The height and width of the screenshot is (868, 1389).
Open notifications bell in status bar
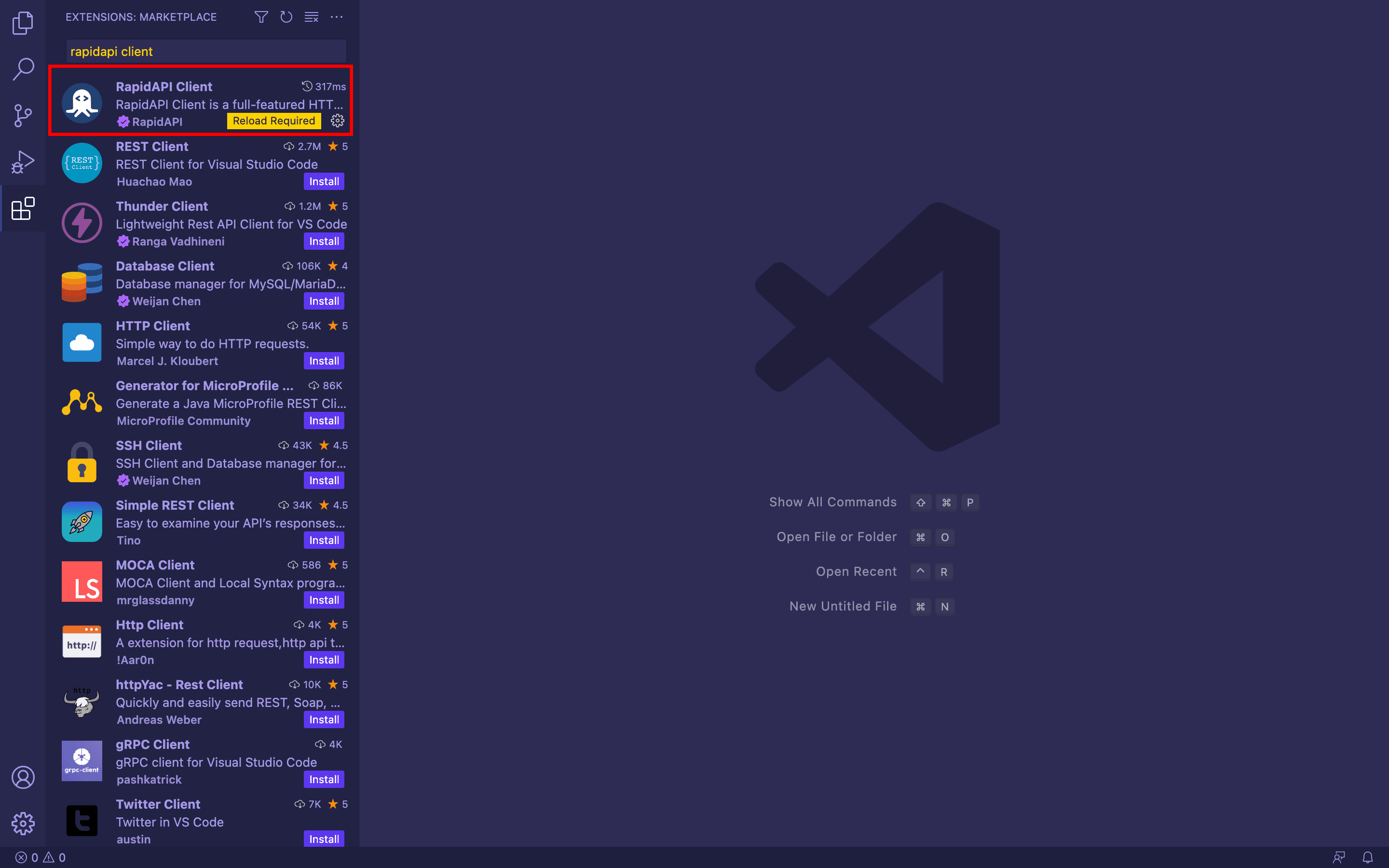click(1368, 857)
